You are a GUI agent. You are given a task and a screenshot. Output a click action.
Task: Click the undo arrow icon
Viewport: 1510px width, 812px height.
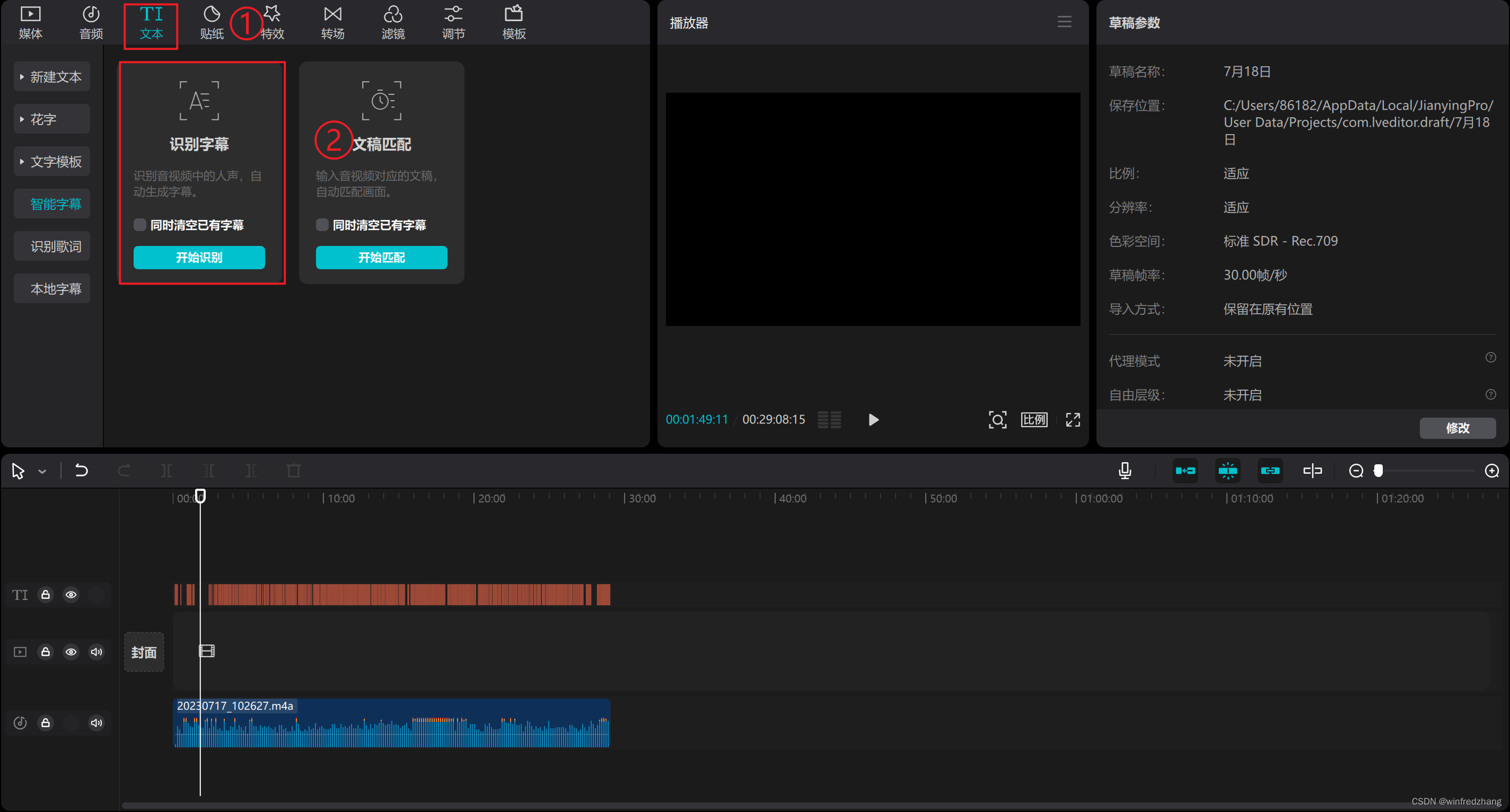point(82,471)
